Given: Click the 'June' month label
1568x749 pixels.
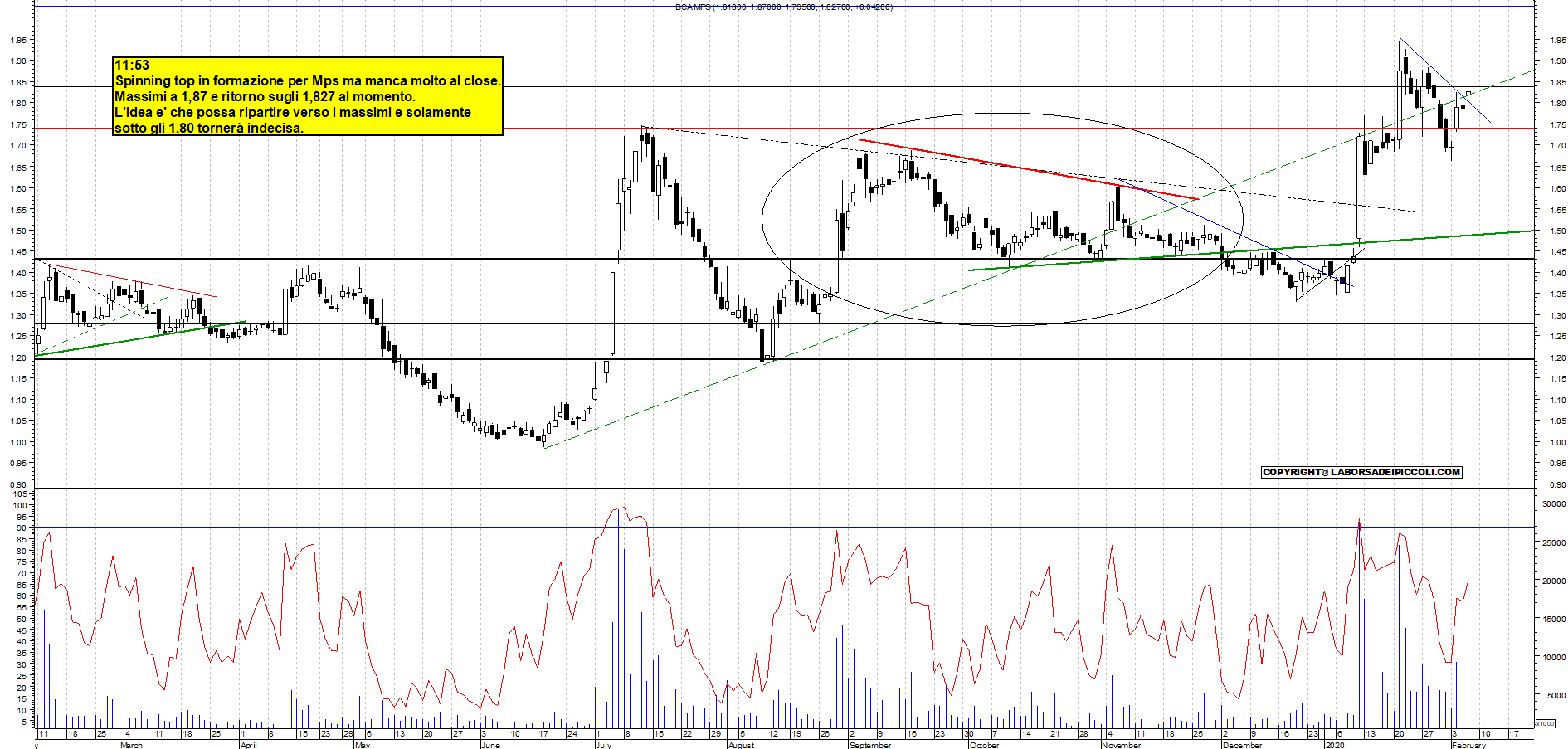Looking at the screenshot, I should 490,745.
